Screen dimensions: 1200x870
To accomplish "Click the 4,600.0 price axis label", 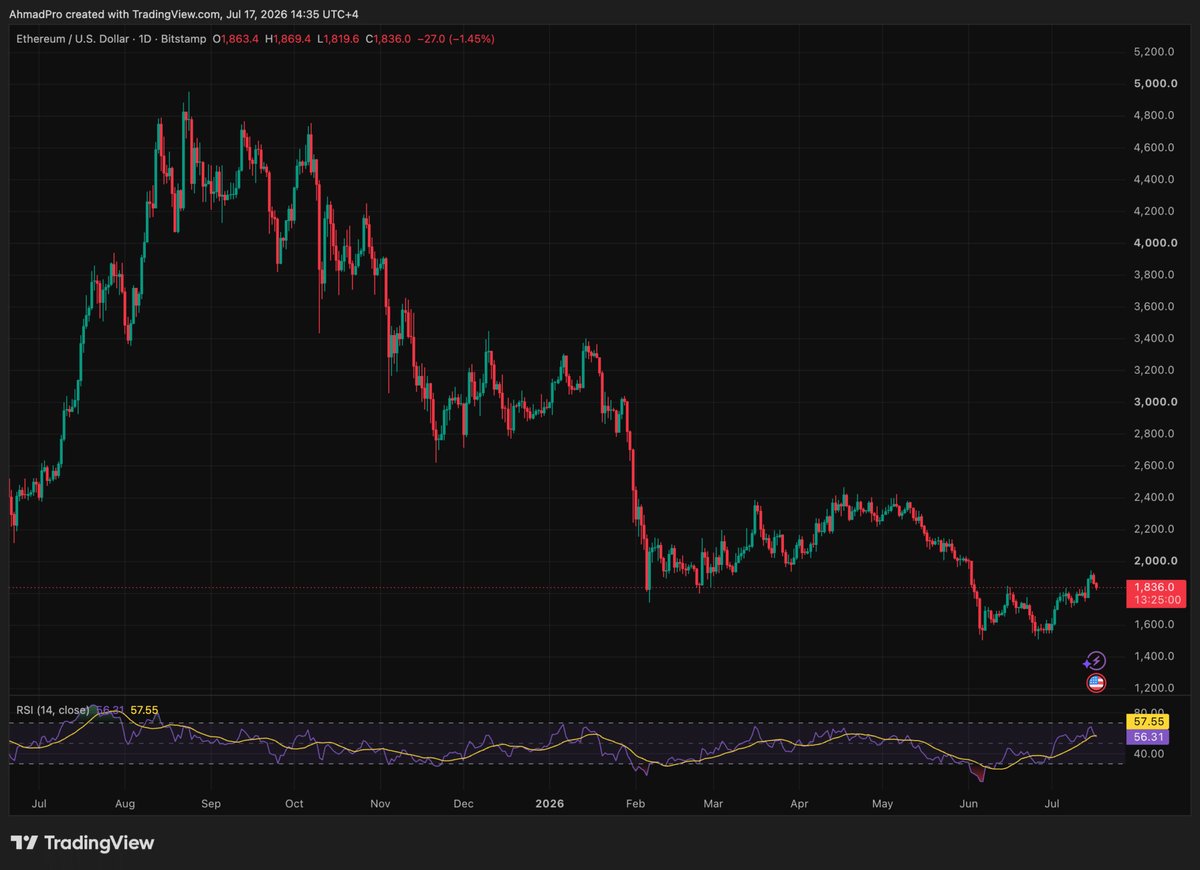I will [x=1152, y=148].
